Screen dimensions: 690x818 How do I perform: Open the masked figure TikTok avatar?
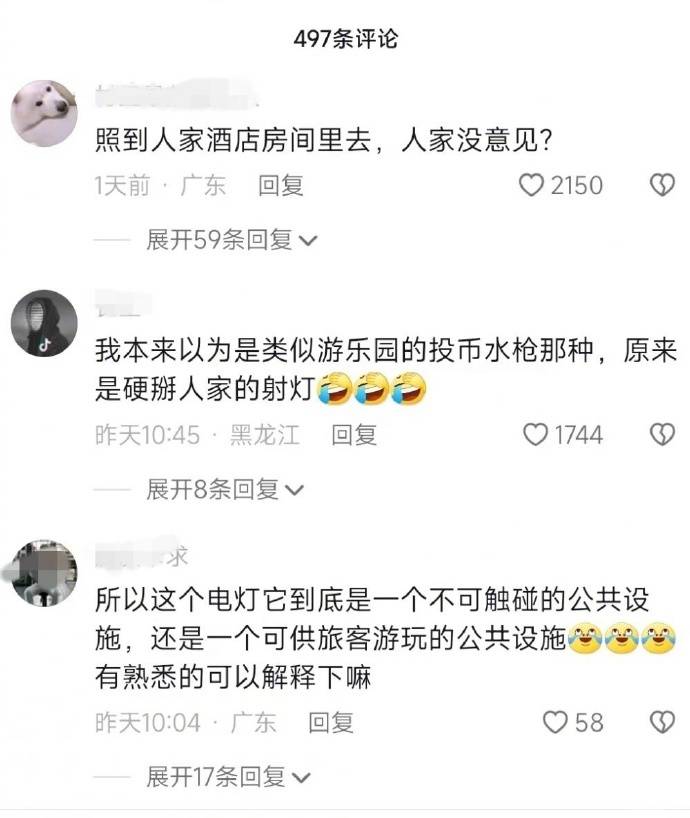tap(44, 323)
